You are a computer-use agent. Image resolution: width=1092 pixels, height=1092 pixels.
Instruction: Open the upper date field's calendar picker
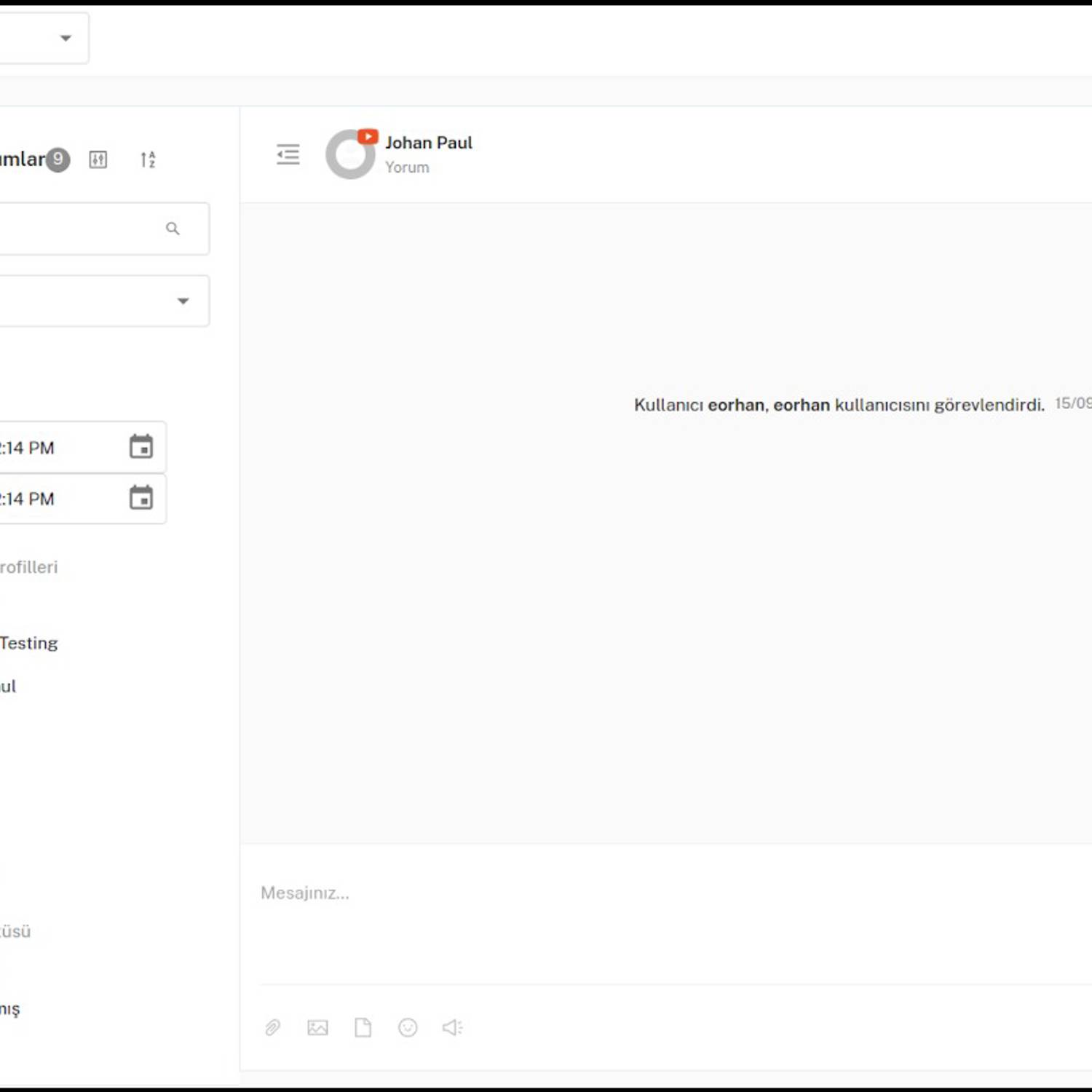pos(141,447)
